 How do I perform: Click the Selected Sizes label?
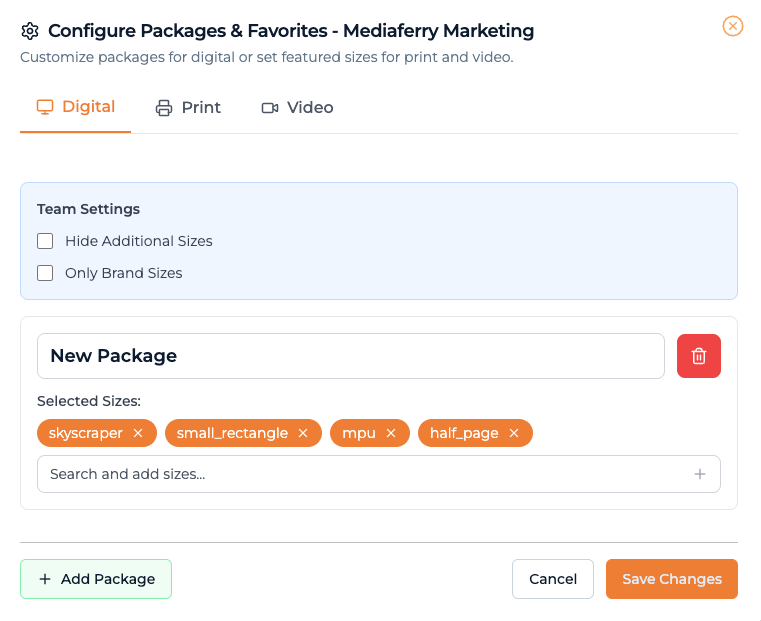pyautogui.click(x=89, y=401)
